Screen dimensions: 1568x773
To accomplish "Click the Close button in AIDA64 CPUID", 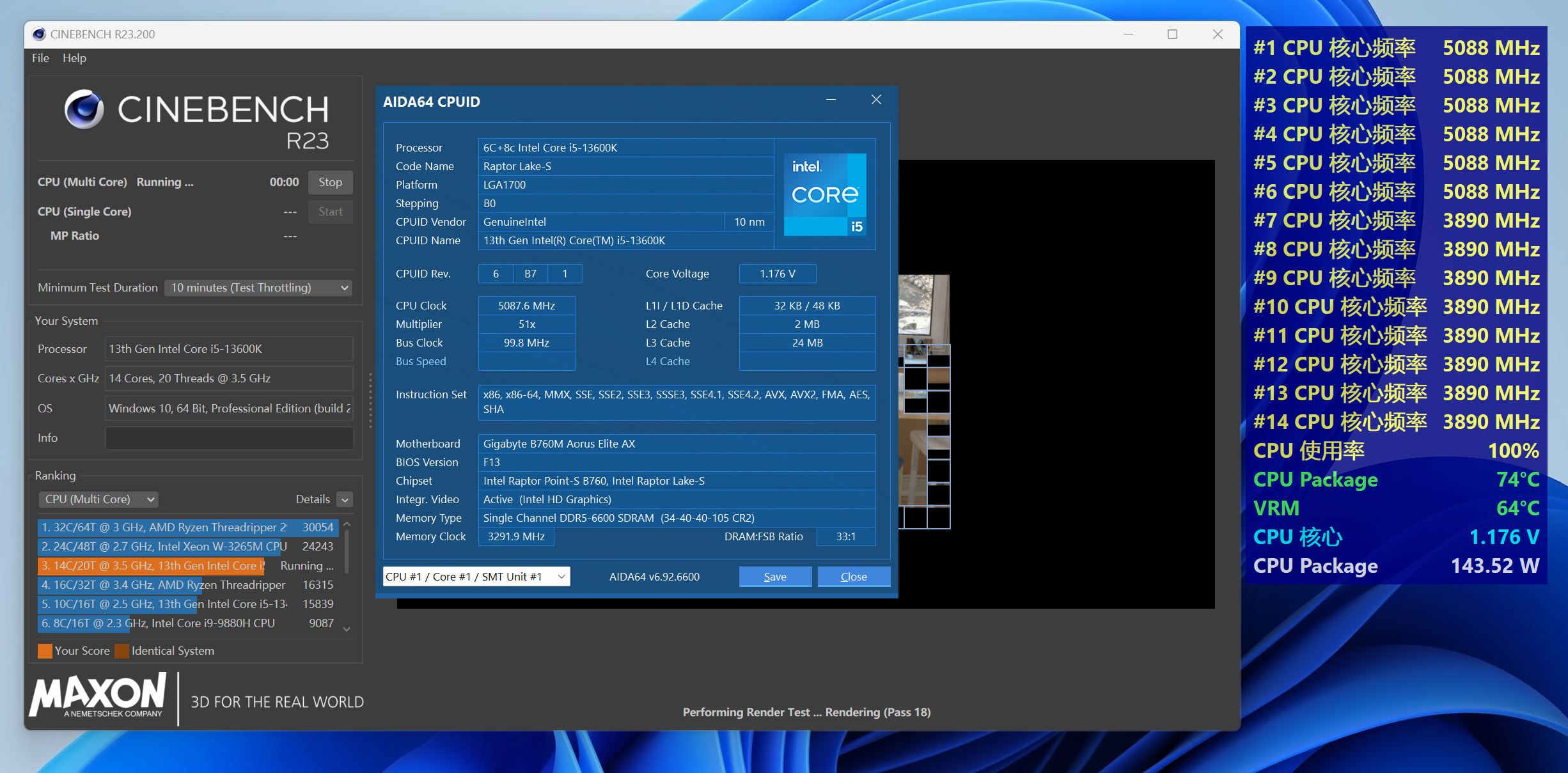I will click(x=853, y=577).
